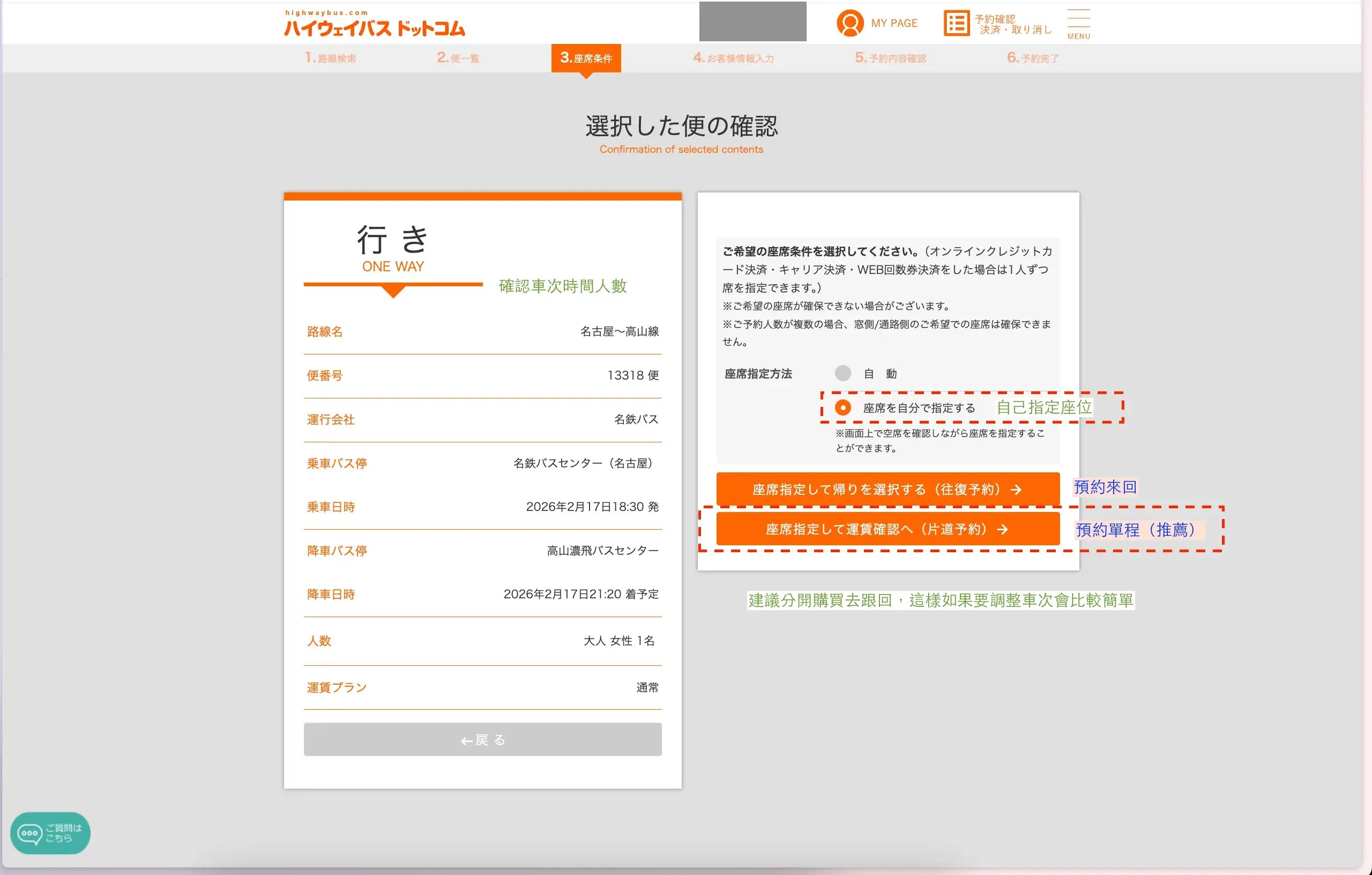The image size is (1372, 875).
Task: Click the MY PAGE text link
Action: tap(894, 24)
